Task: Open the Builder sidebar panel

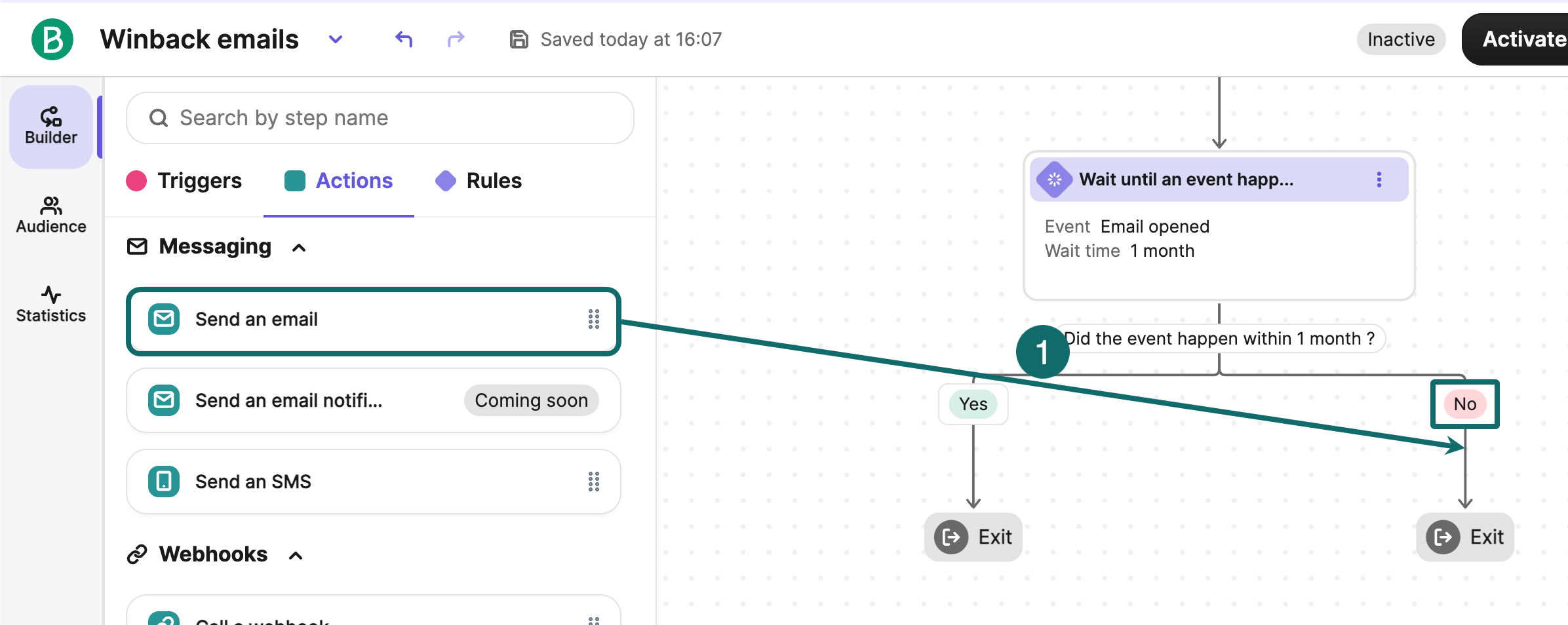Action: coord(51,126)
